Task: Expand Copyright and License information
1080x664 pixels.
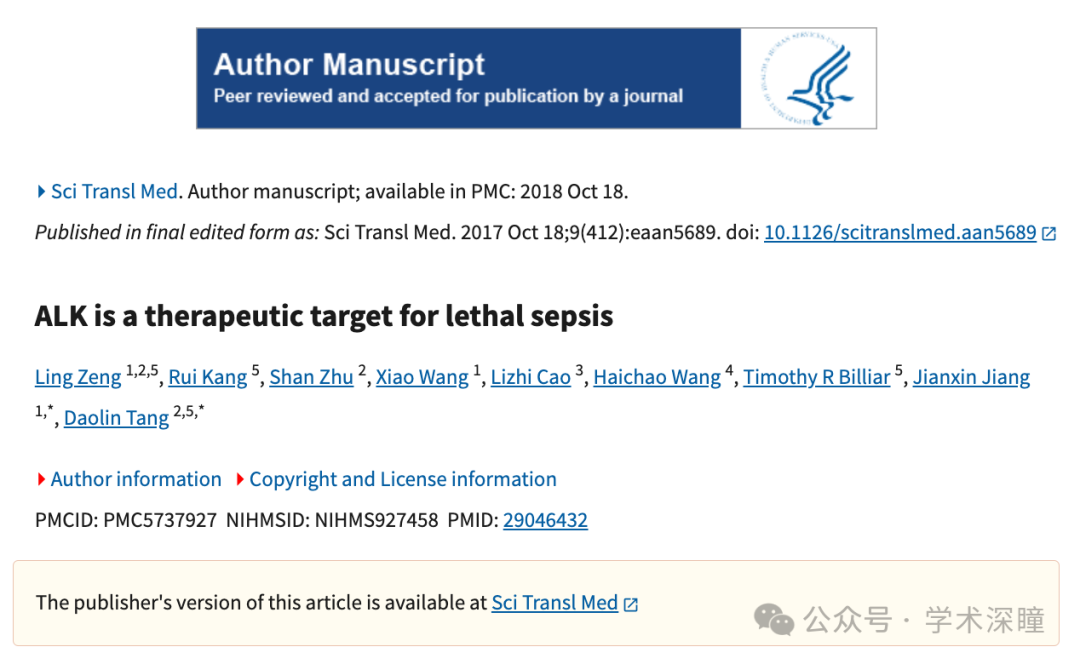Action: coord(396,479)
